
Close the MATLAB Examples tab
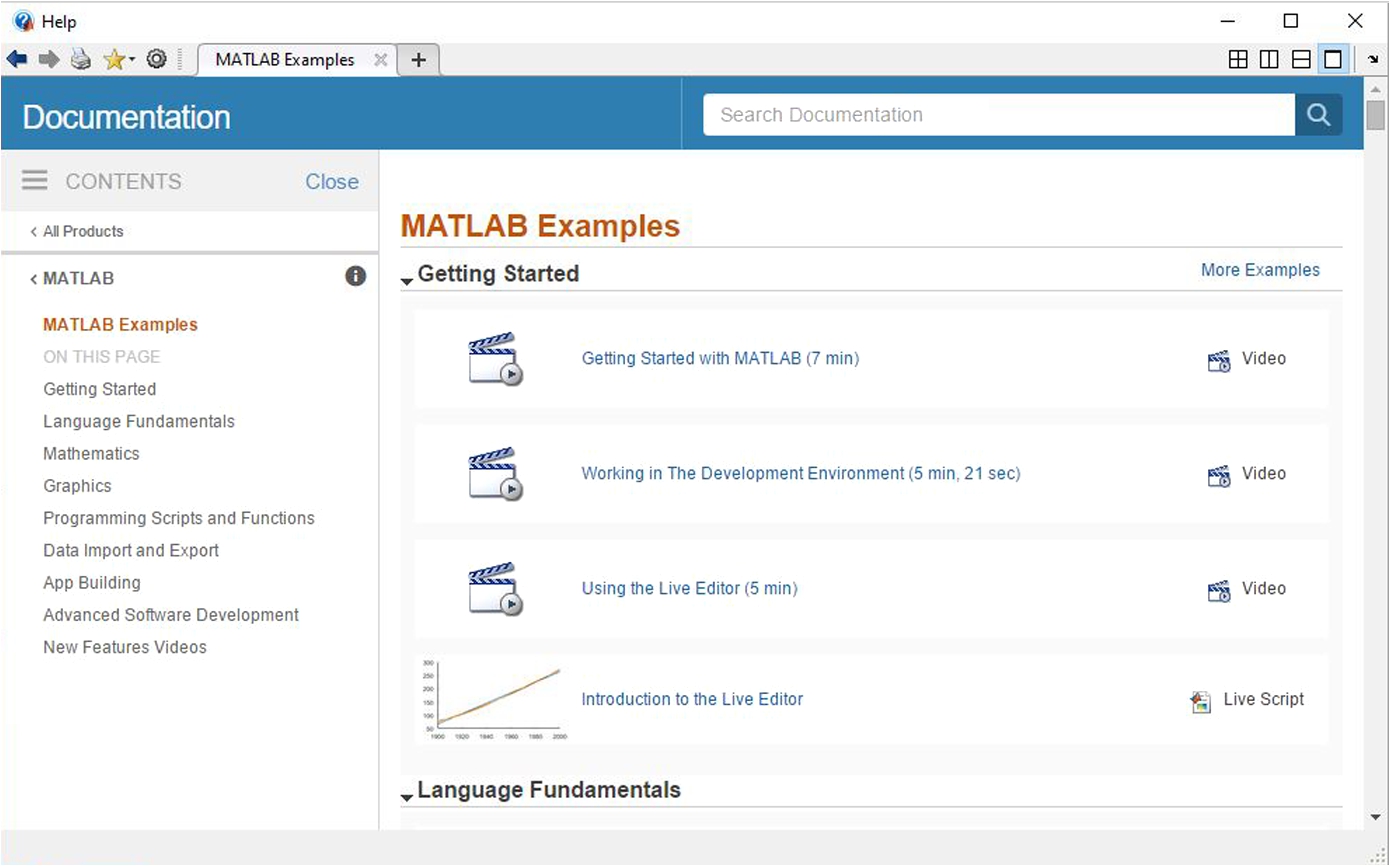click(380, 60)
